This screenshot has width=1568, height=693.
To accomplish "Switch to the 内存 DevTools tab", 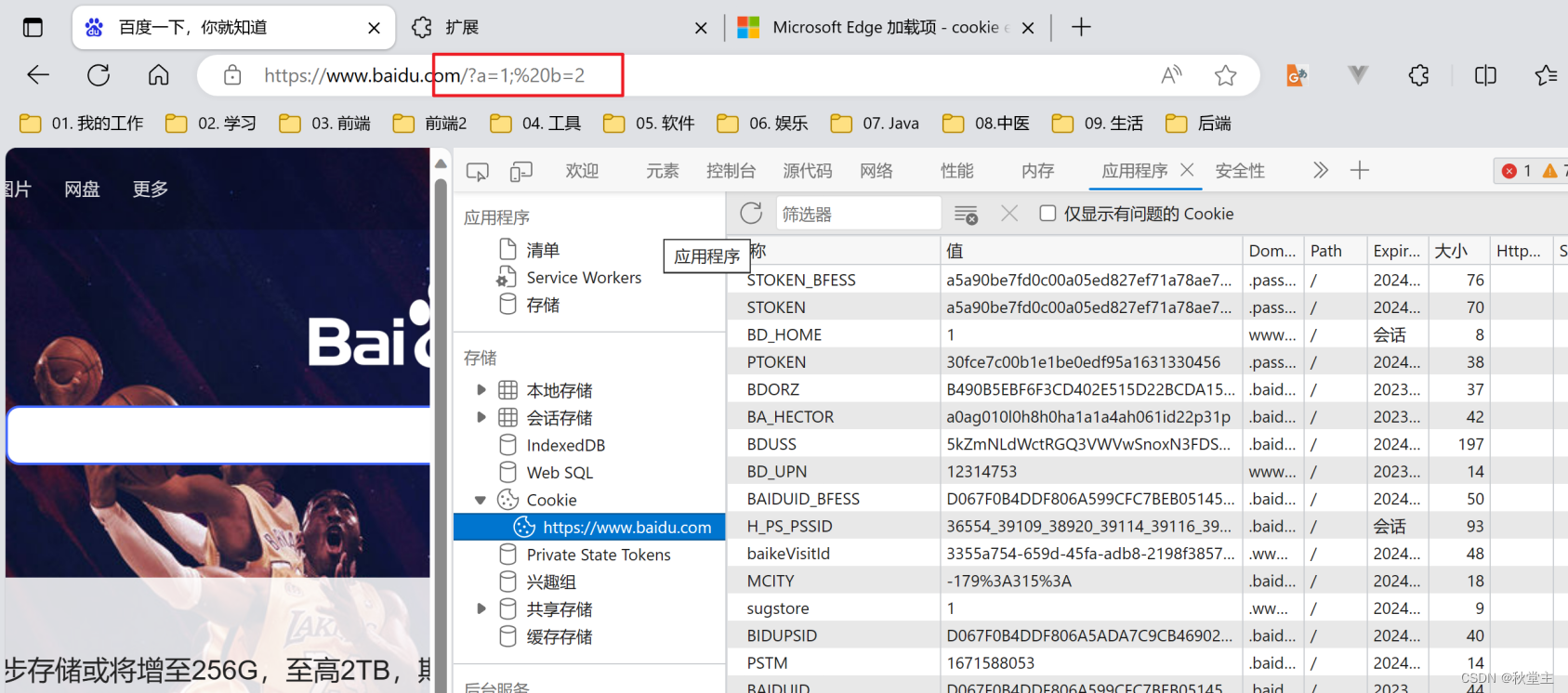I will [x=1037, y=171].
